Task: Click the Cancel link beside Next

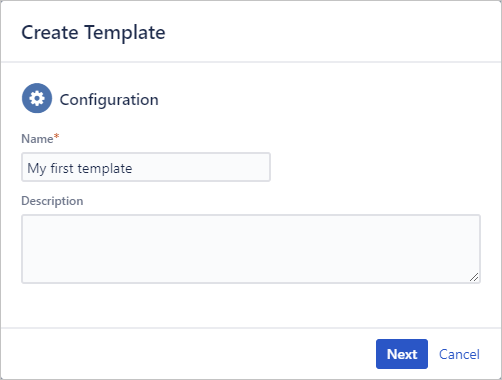Action: pyautogui.click(x=459, y=354)
